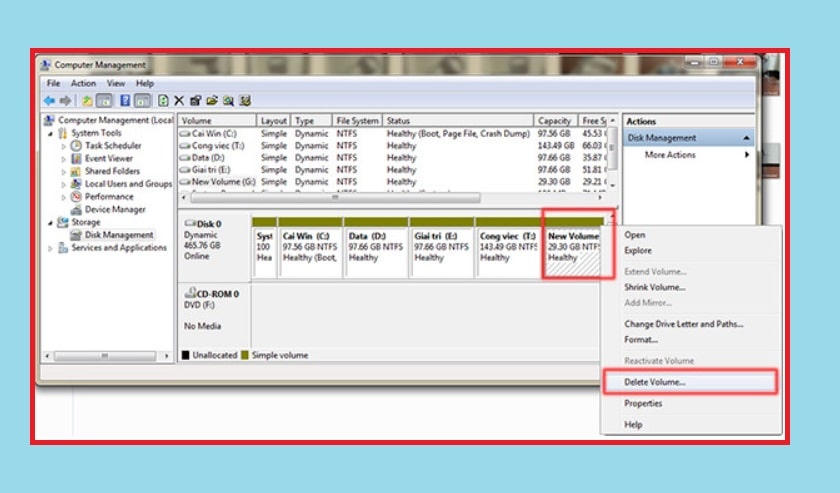The width and height of the screenshot is (840, 493).
Task: Sort by the Volume column header
Action: pos(217,121)
